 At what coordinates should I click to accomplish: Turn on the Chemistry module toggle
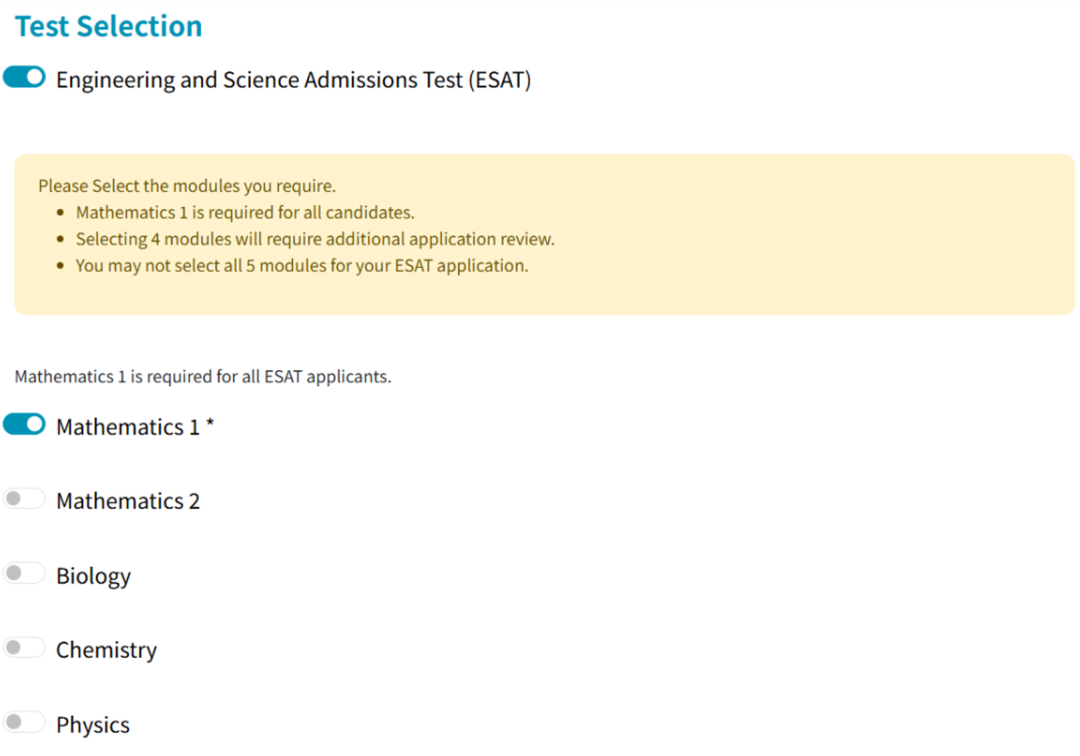coord(24,647)
